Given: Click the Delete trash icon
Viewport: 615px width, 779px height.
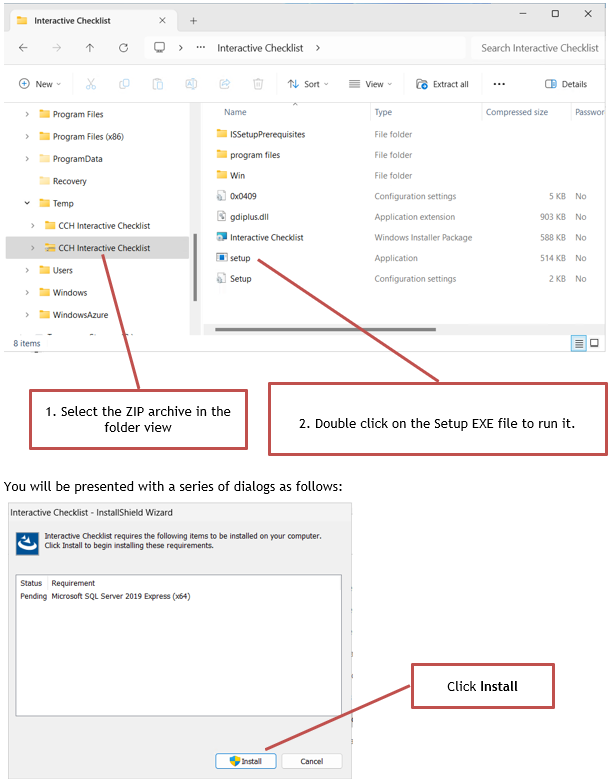Looking at the screenshot, I should (258, 84).
